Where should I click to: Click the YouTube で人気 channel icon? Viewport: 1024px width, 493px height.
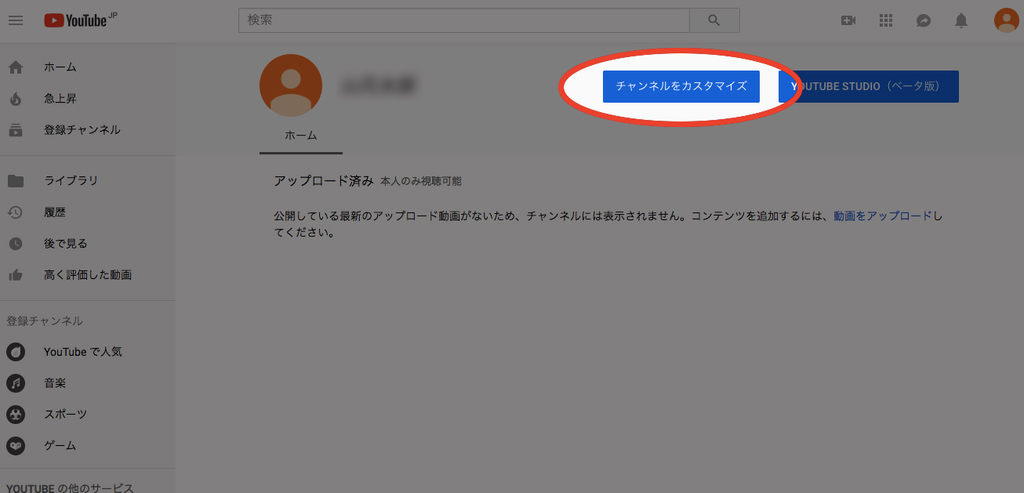(x=16, y=352)
